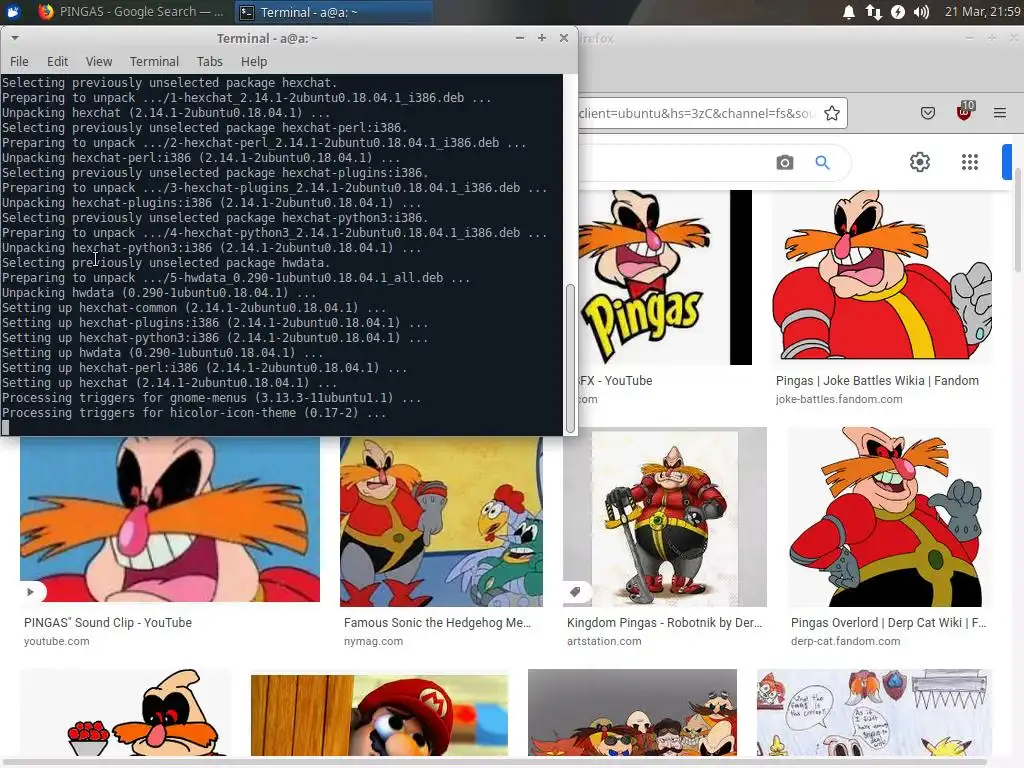Click the Google search magnifier icon
The width and height of the screenshot is (1024, 768).
coord(822,163)
